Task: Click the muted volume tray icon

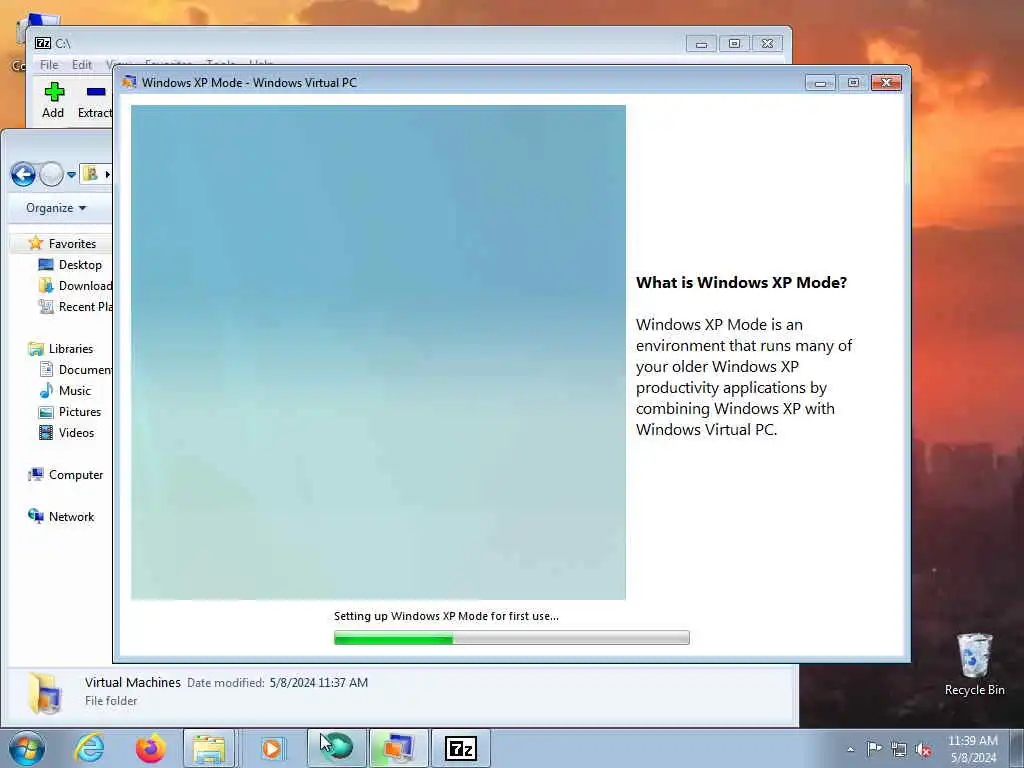Action: click(923, 749)
